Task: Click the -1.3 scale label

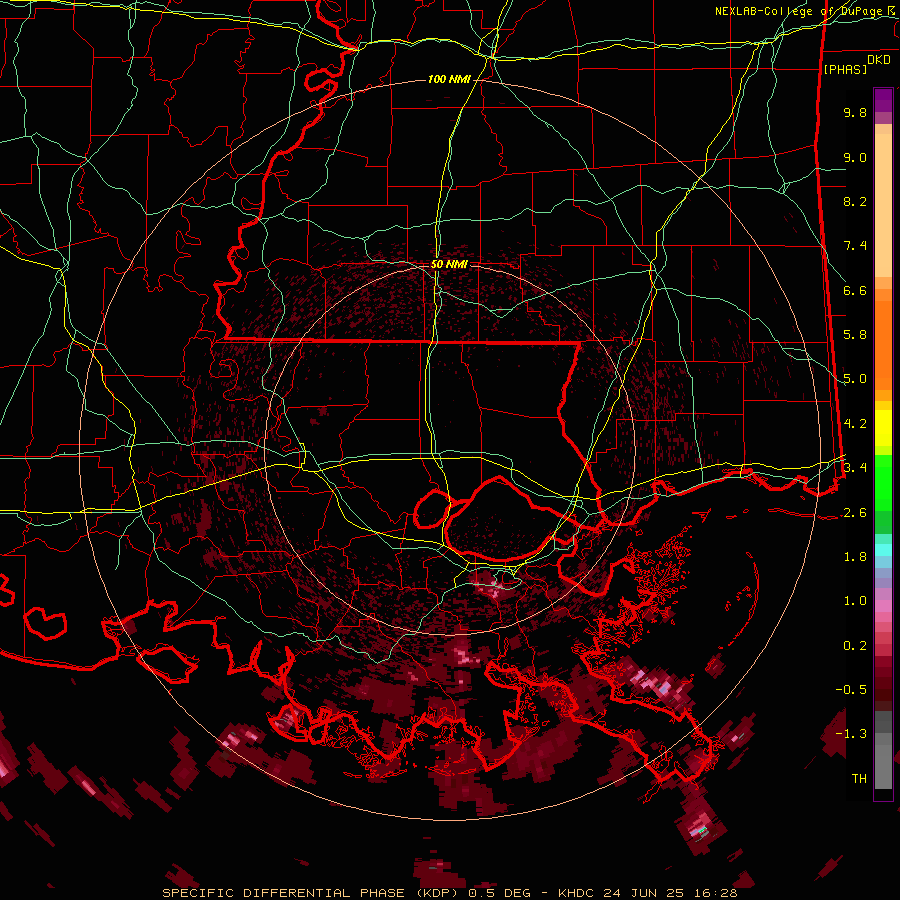Action: click(851, 734)
